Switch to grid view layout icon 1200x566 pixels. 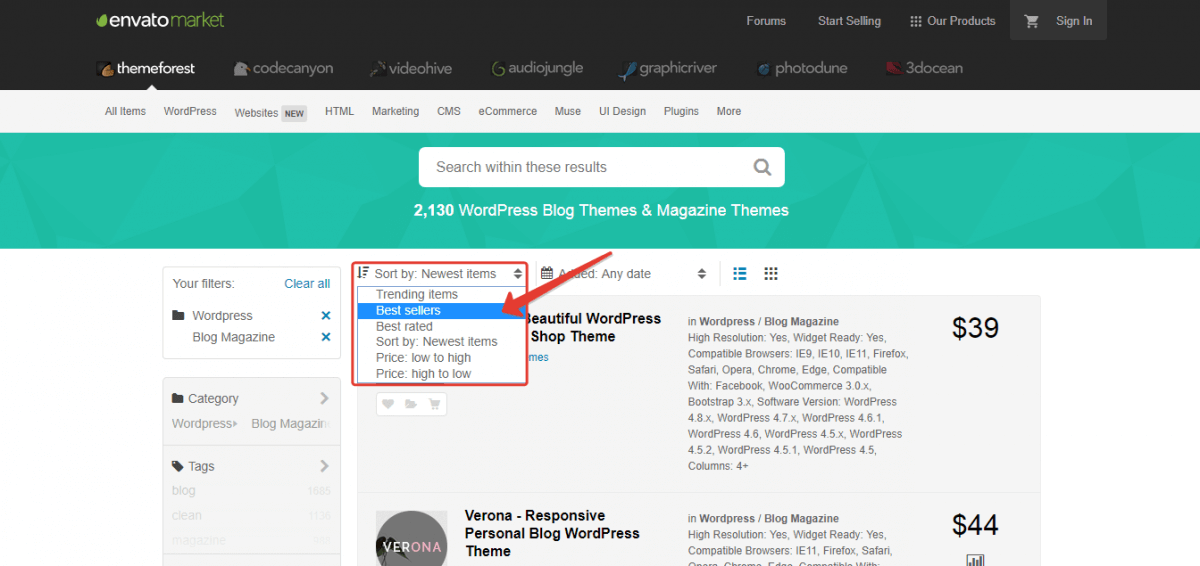[771, 273]
